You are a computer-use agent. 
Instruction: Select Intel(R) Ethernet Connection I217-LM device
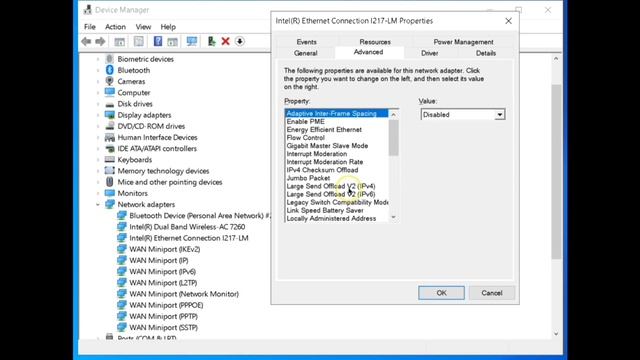pyautogui.click(x=189, y=238)
